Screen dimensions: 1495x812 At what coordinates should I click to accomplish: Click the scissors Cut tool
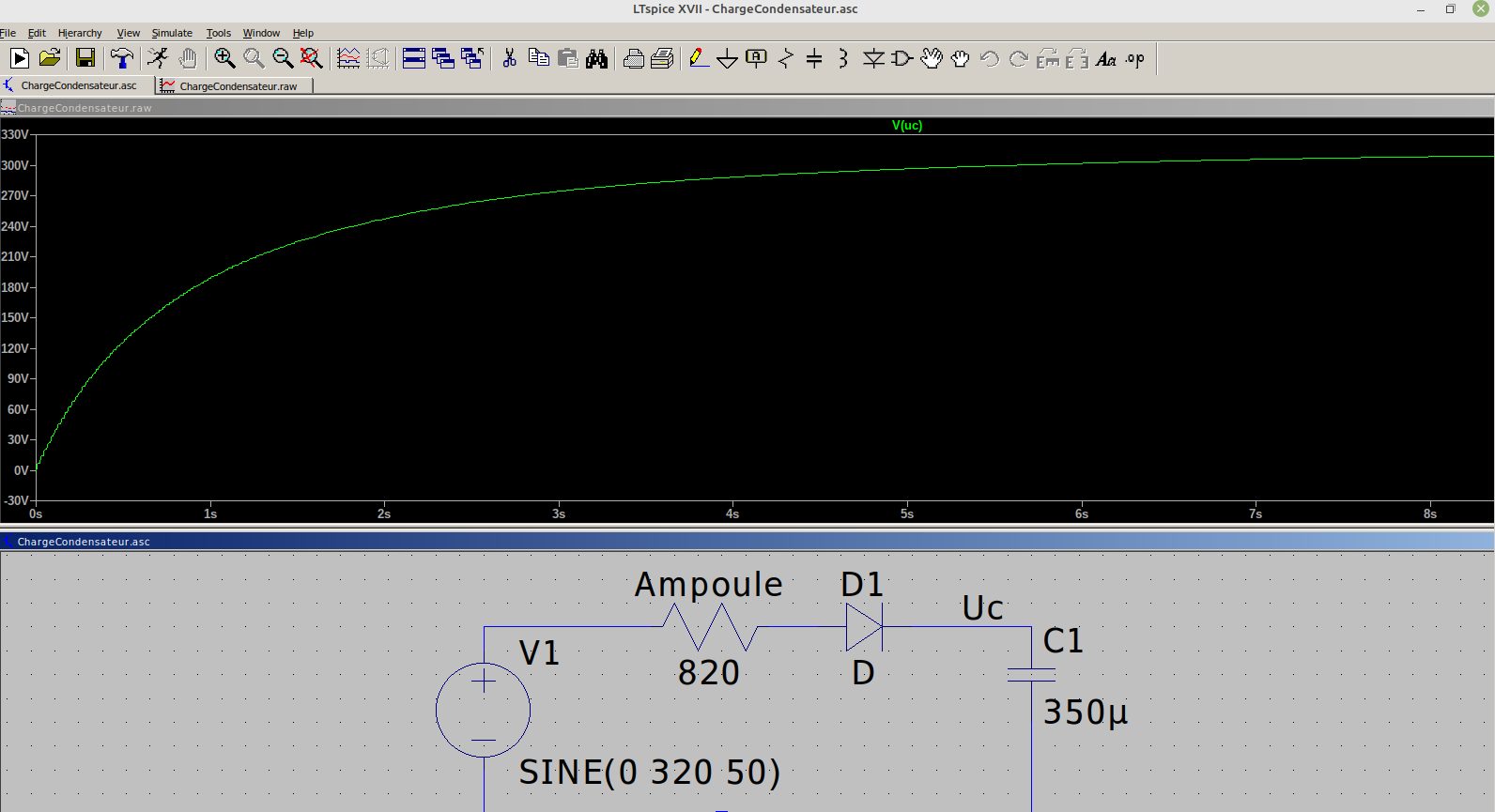pyautogui.click(x=509, y=58)
